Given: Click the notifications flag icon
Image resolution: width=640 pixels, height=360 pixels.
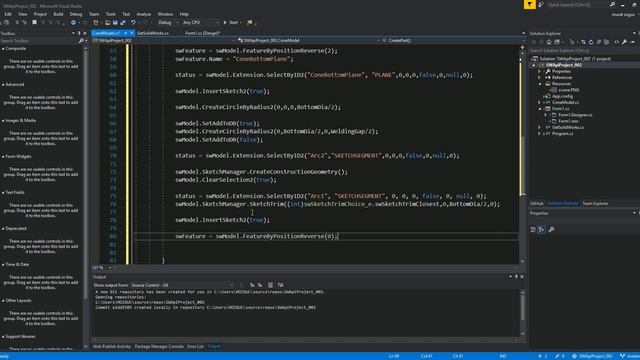Looking at the screenshot, I should (x=529, y=4).
